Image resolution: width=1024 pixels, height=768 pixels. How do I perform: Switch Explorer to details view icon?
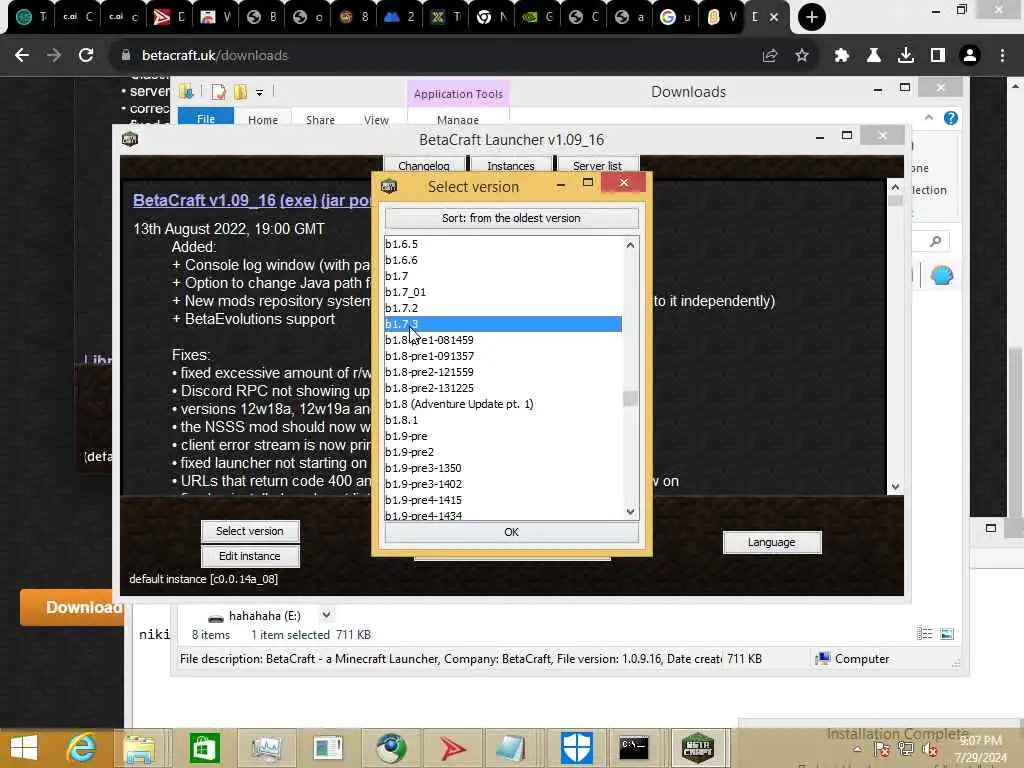925,633
